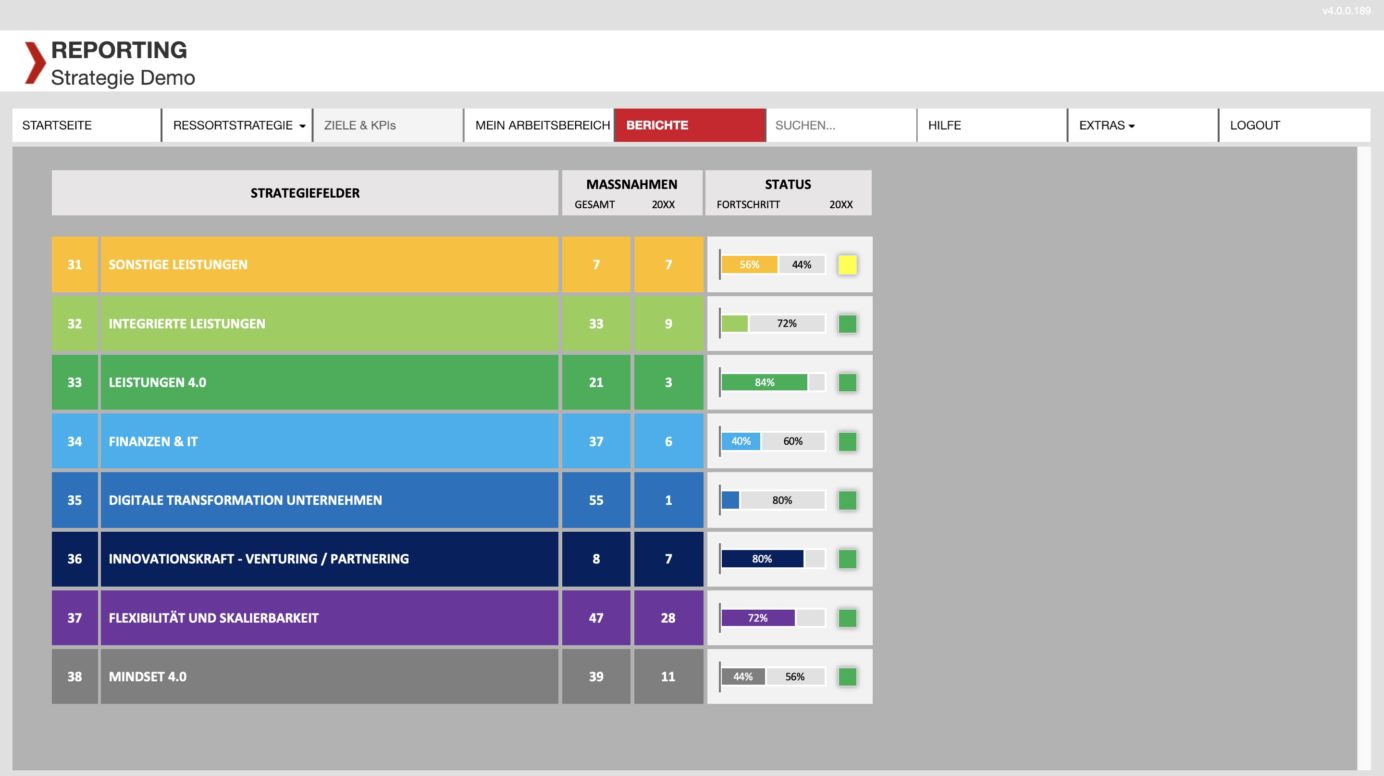The width and height of the screenshot is (1384, 776).
Task: Expand the Extras dropdown
Action: 1104,125
